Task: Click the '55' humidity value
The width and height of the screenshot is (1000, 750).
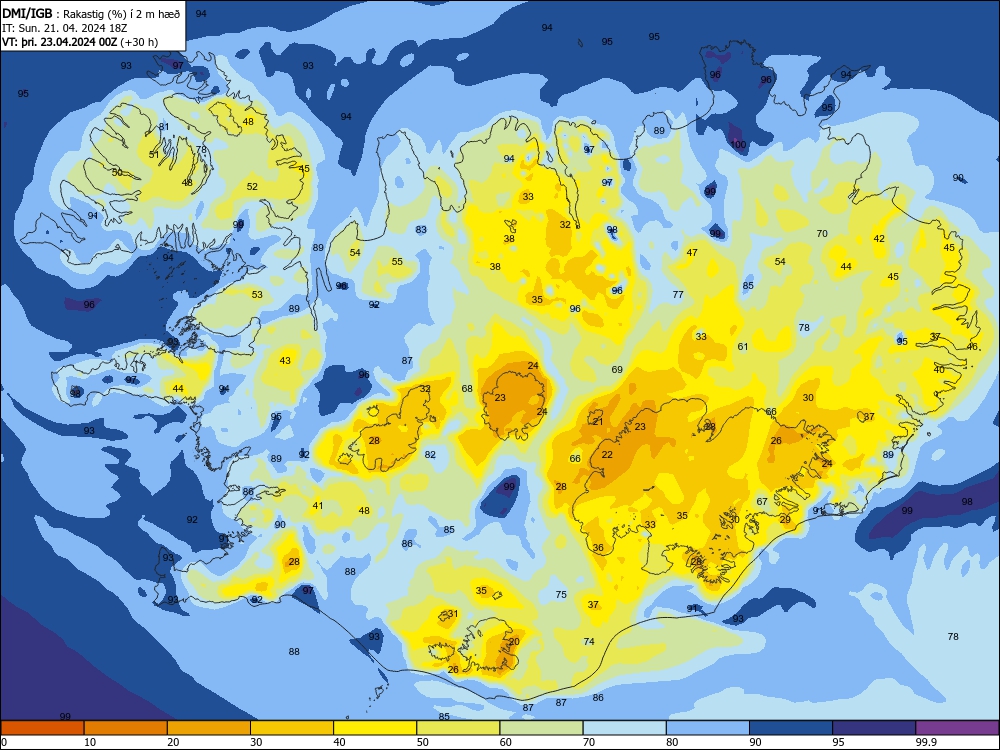Action: tap(397, 261)
